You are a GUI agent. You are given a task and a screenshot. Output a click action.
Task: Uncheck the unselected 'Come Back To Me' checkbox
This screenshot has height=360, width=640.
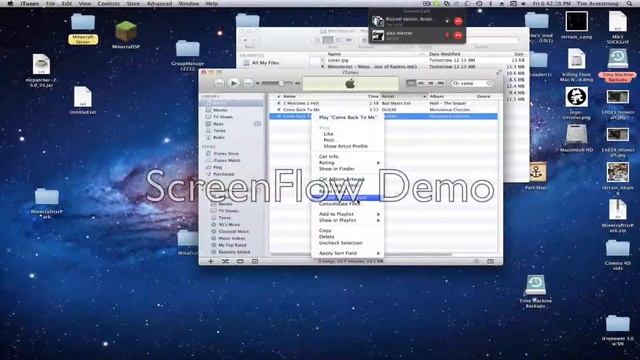(x=279, y=110)
